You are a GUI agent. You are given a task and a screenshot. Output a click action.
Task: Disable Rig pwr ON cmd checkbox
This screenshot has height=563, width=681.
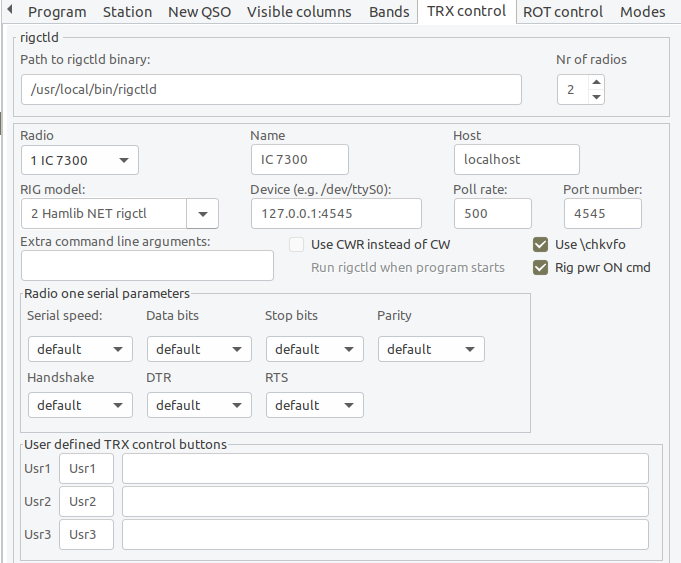pyautogui.click(x=540, y=268)
